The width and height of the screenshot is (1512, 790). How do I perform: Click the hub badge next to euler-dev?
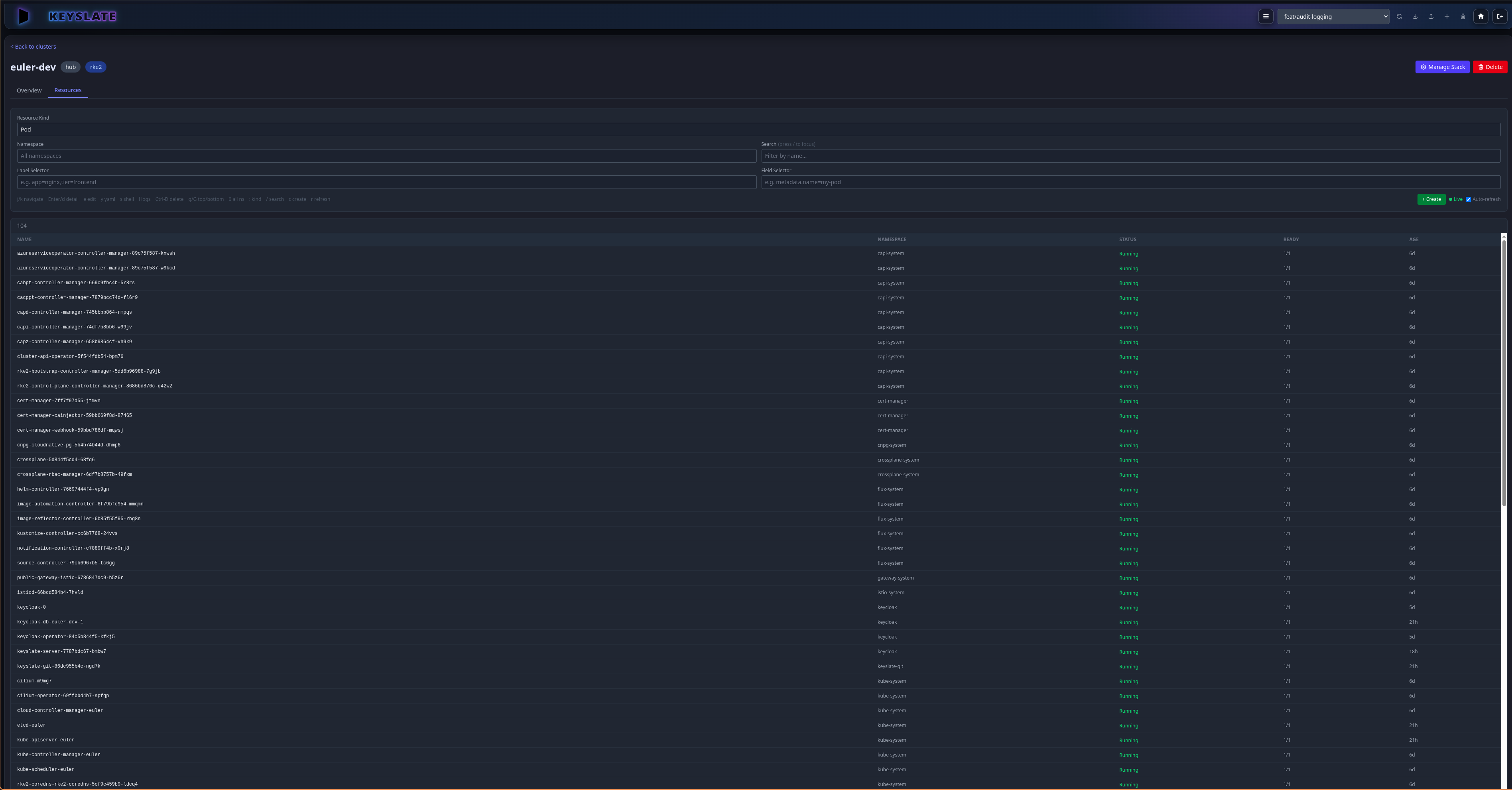71,67
